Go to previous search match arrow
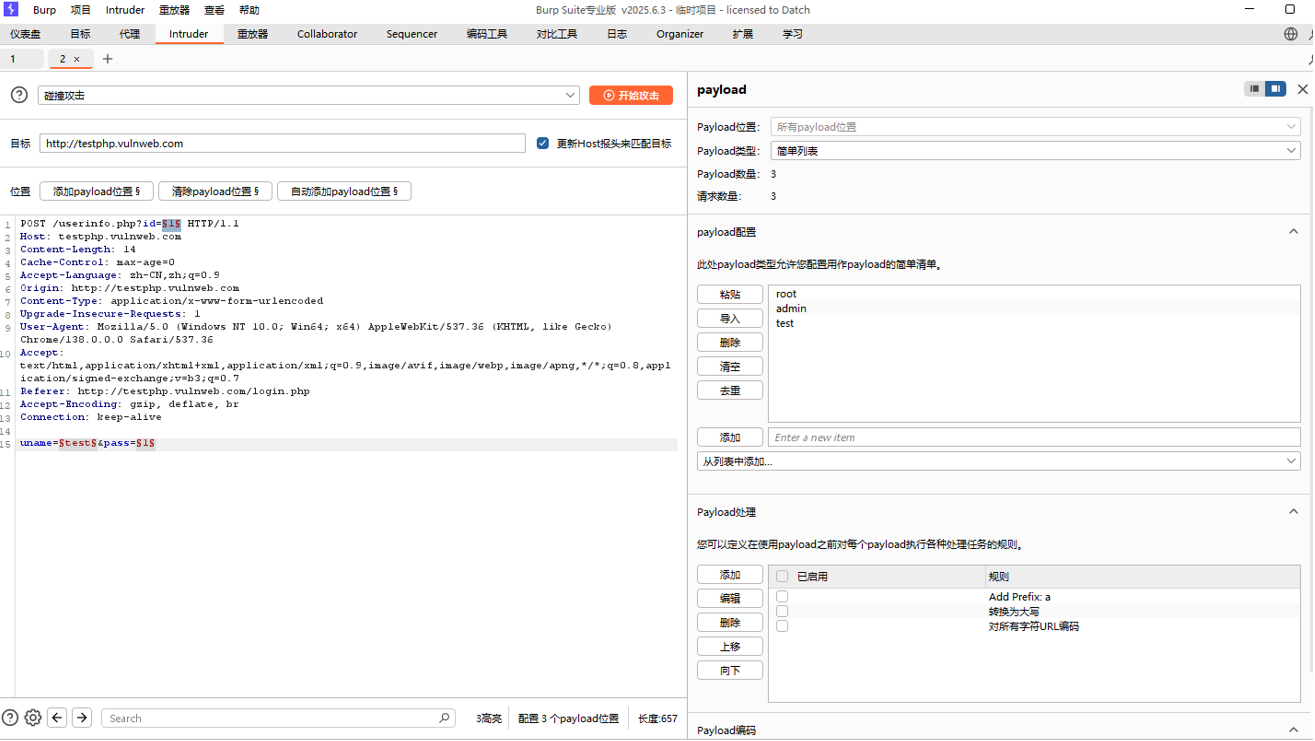1315x741 pixels. click(57, 718)
